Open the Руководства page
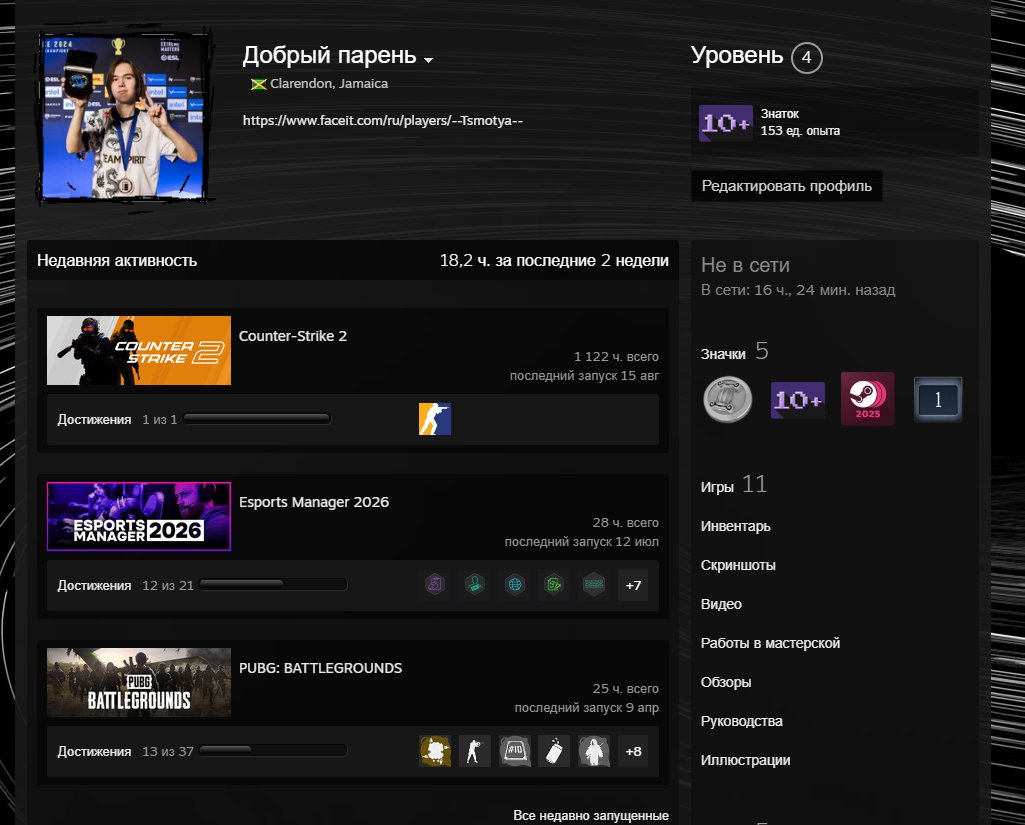The image size is (1025, 825). 741,722
